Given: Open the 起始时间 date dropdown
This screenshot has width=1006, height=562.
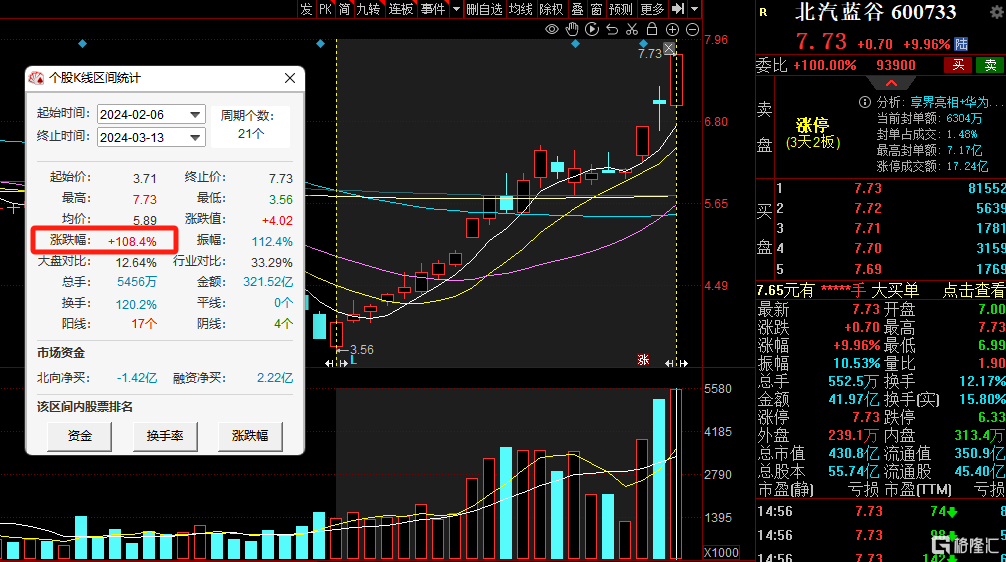Looking at the screenshot, I should [195, 114].
